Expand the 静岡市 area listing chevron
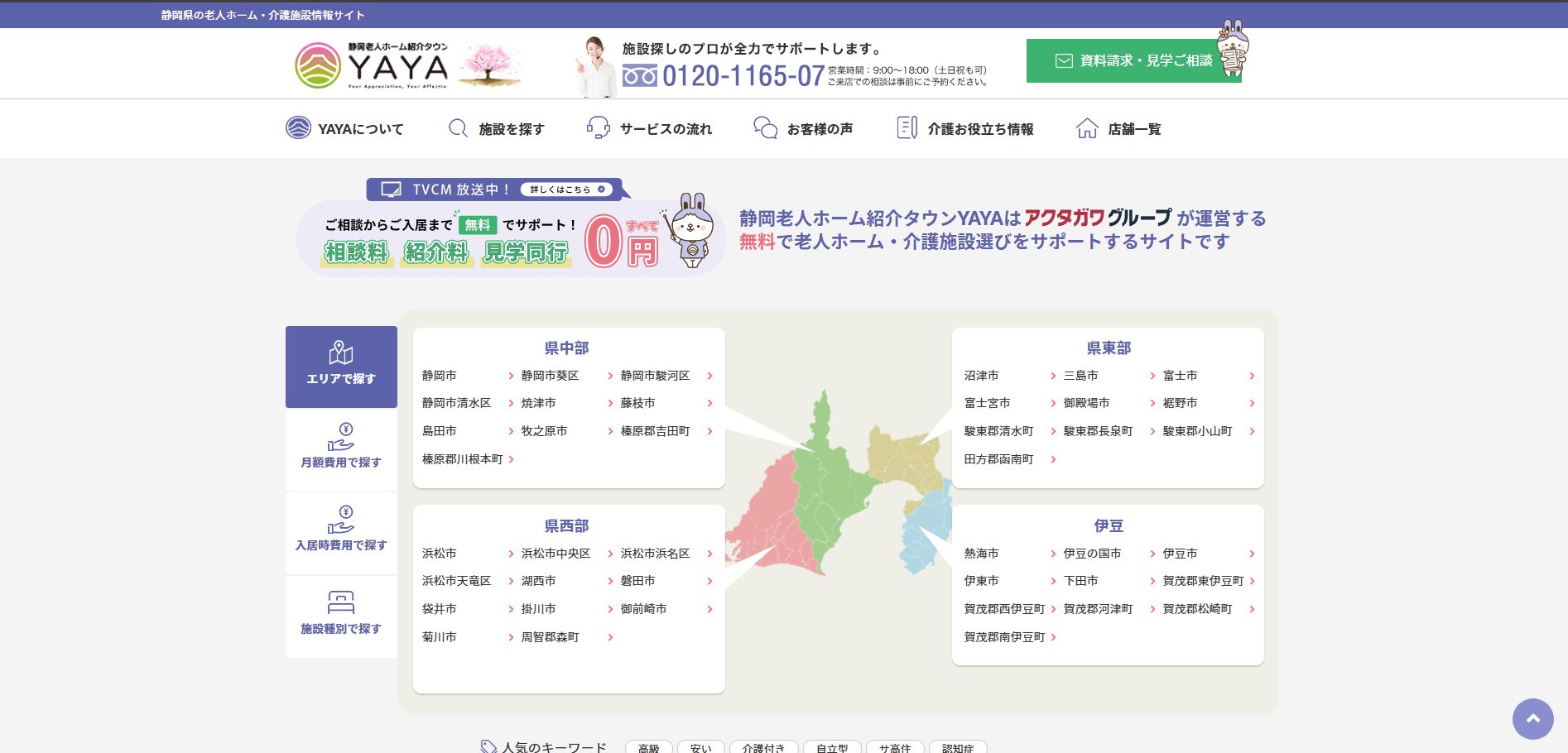Screen dimensions: 1568x753 pyautogui.click(x=510, y=375)
